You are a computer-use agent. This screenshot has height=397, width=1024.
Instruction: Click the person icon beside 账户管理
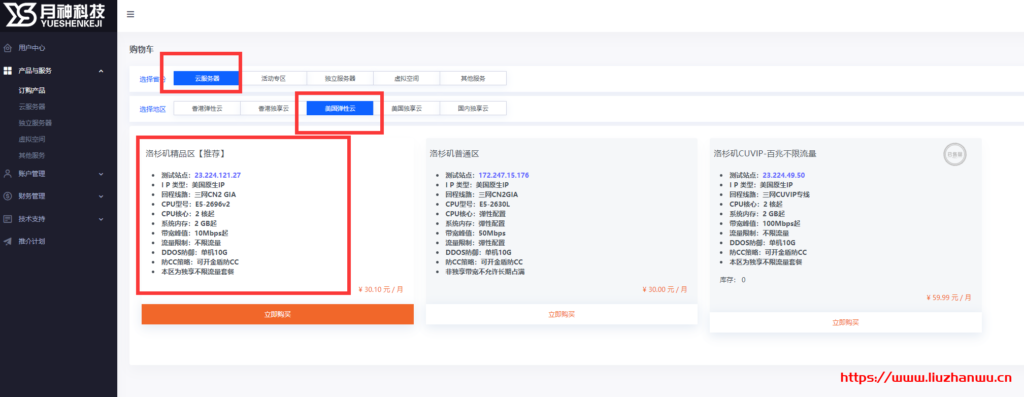point(7,174)
